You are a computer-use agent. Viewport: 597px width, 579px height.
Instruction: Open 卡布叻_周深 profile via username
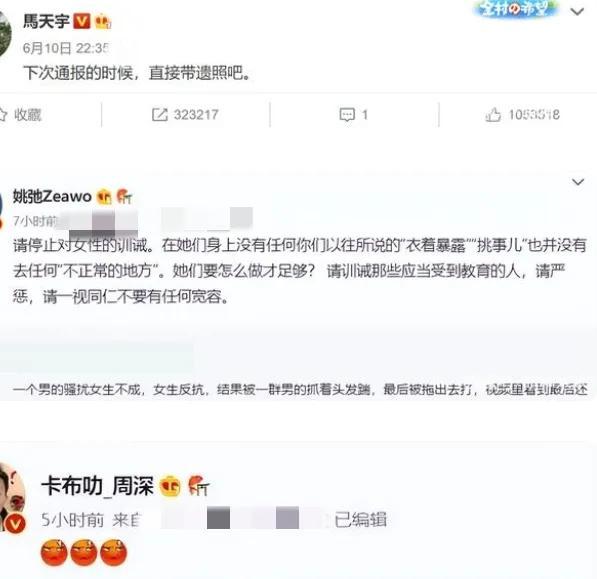point(97,486)
